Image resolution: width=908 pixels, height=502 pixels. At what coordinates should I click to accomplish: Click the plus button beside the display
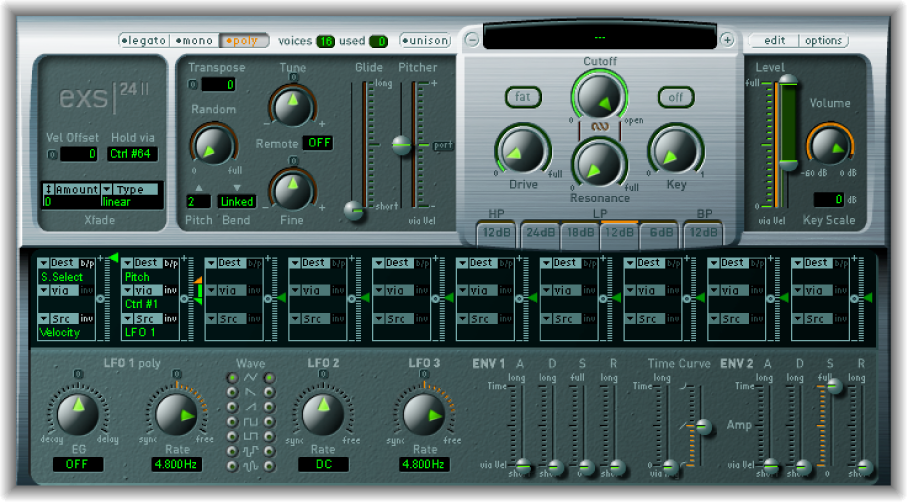point(727,40)
